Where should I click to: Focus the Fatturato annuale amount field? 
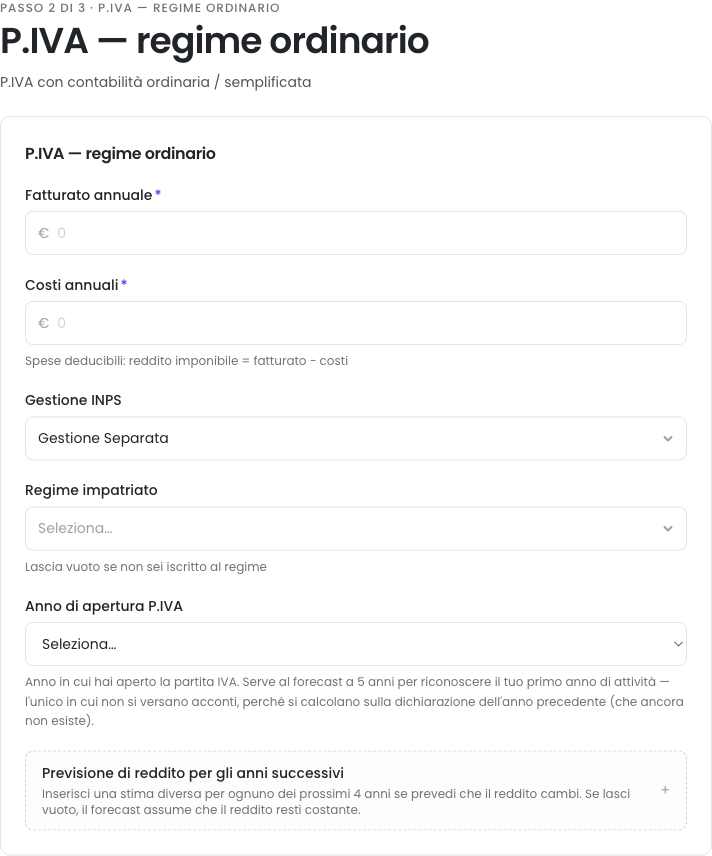tap(356, 233)
